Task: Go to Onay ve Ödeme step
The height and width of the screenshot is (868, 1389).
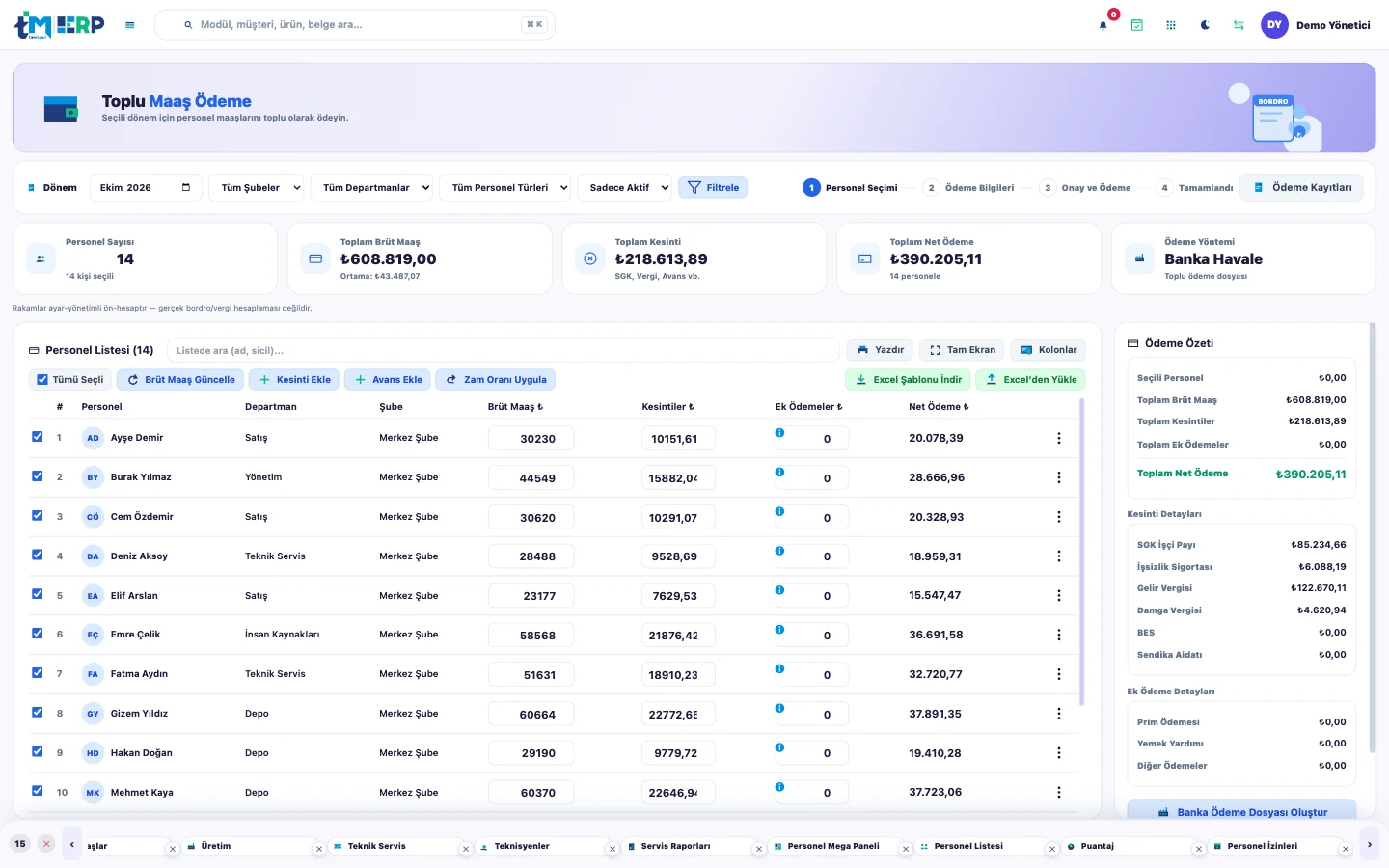Action: point(1086,188)
